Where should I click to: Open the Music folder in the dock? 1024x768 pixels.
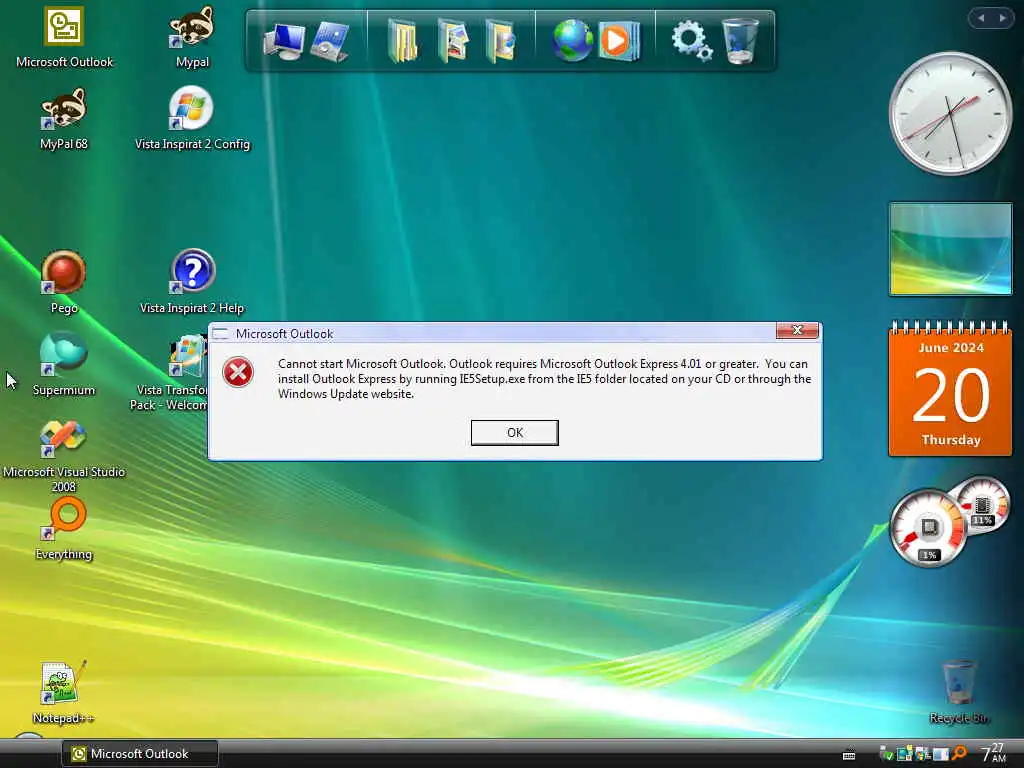[500, 40]
